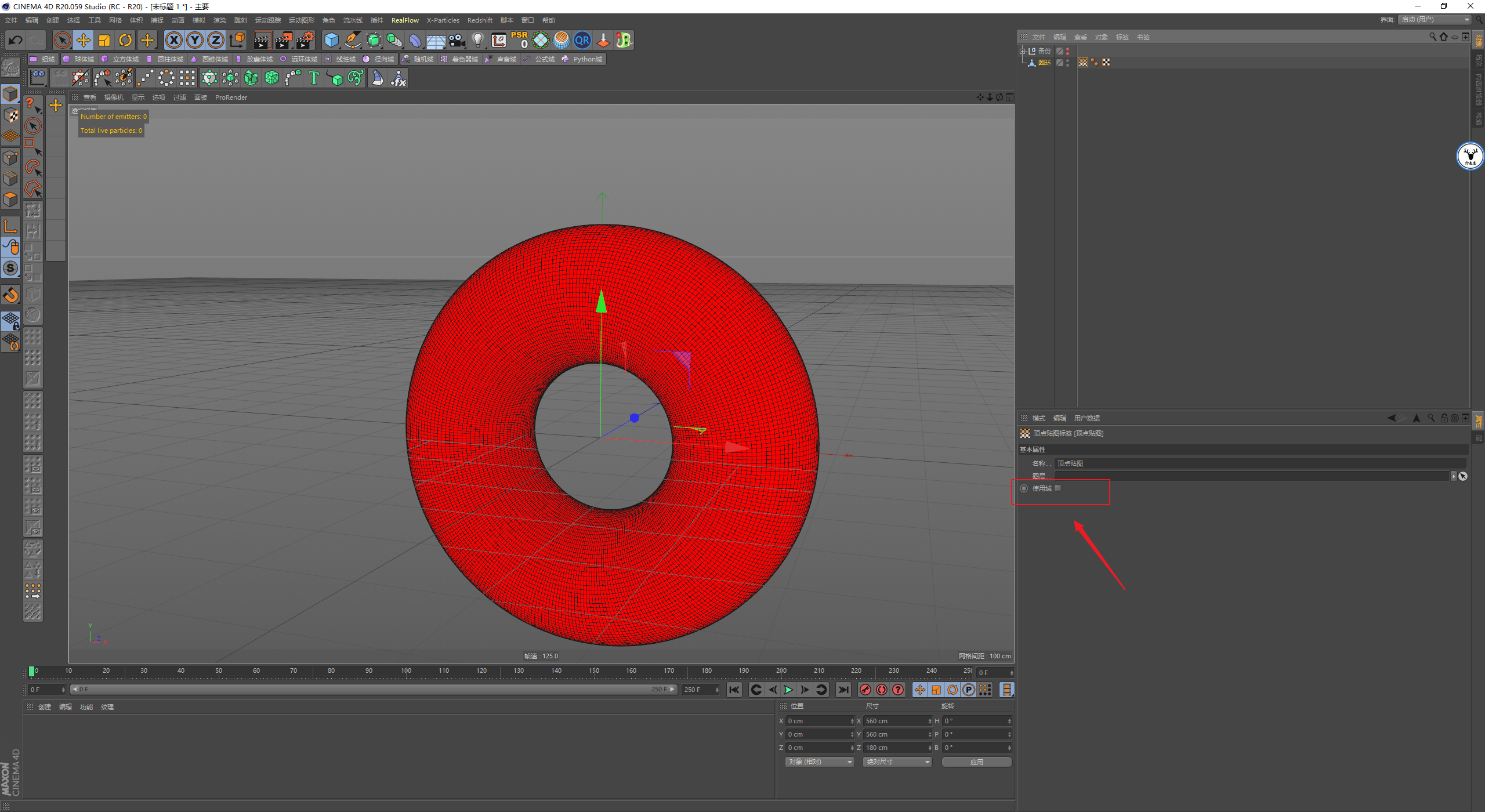
Task: Add a Cube primitive object
Action: 331,40
